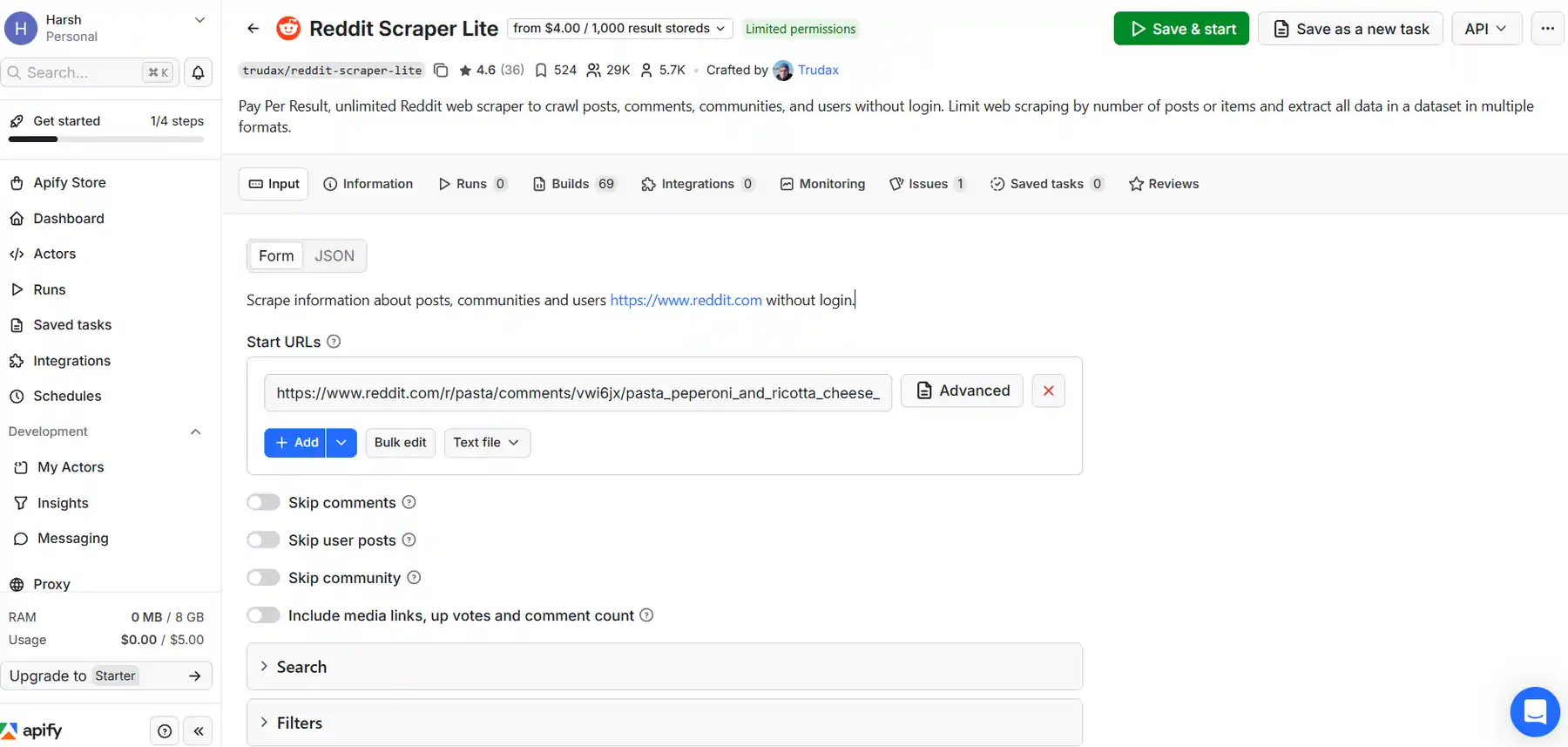The image size is (1568, 747).
Task: Open the live chat bubble
Action: [1535, 711]
